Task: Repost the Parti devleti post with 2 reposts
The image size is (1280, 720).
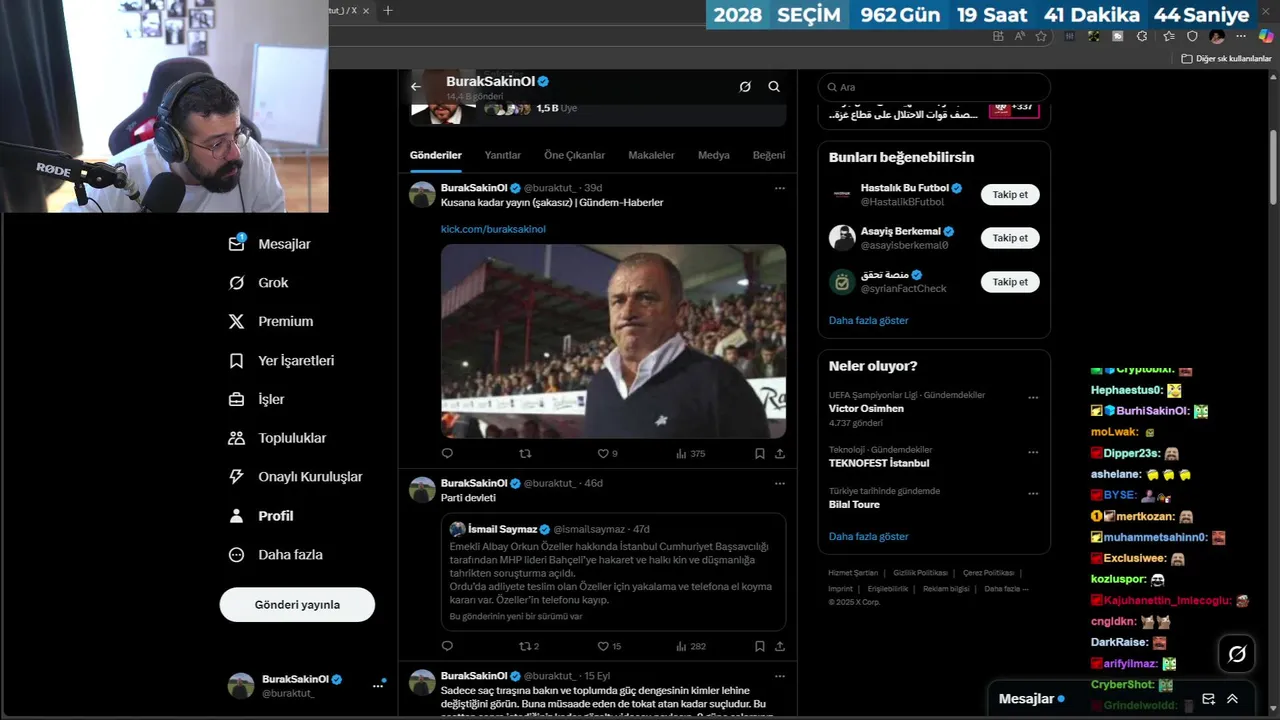Action: point(529,646)
